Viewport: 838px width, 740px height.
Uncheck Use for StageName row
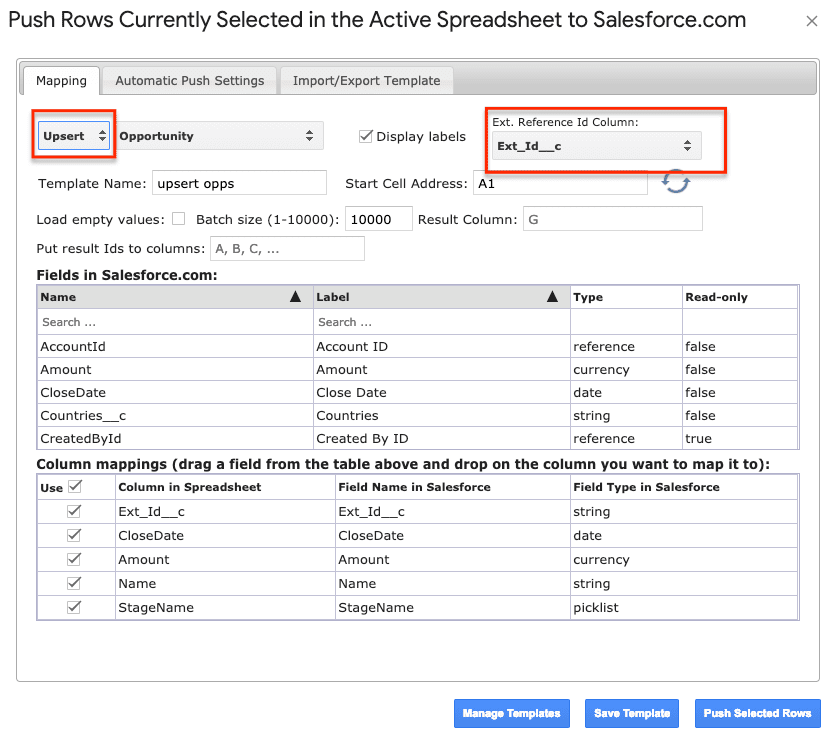tap(74, 607)
